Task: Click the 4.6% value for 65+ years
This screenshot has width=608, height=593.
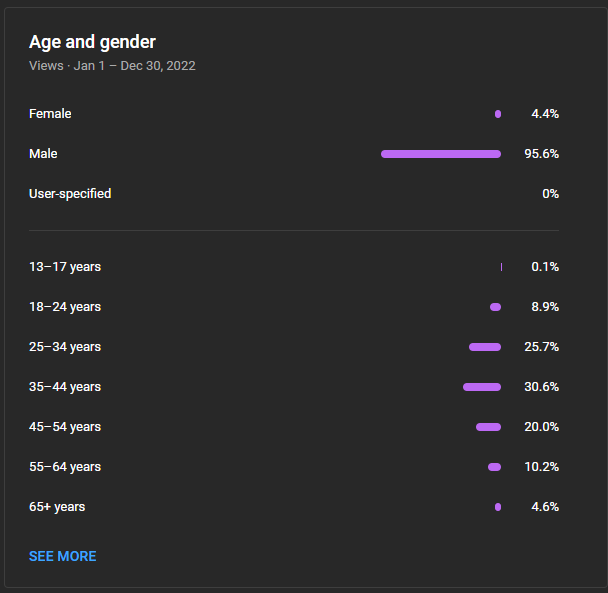Action: coord(545,507)
